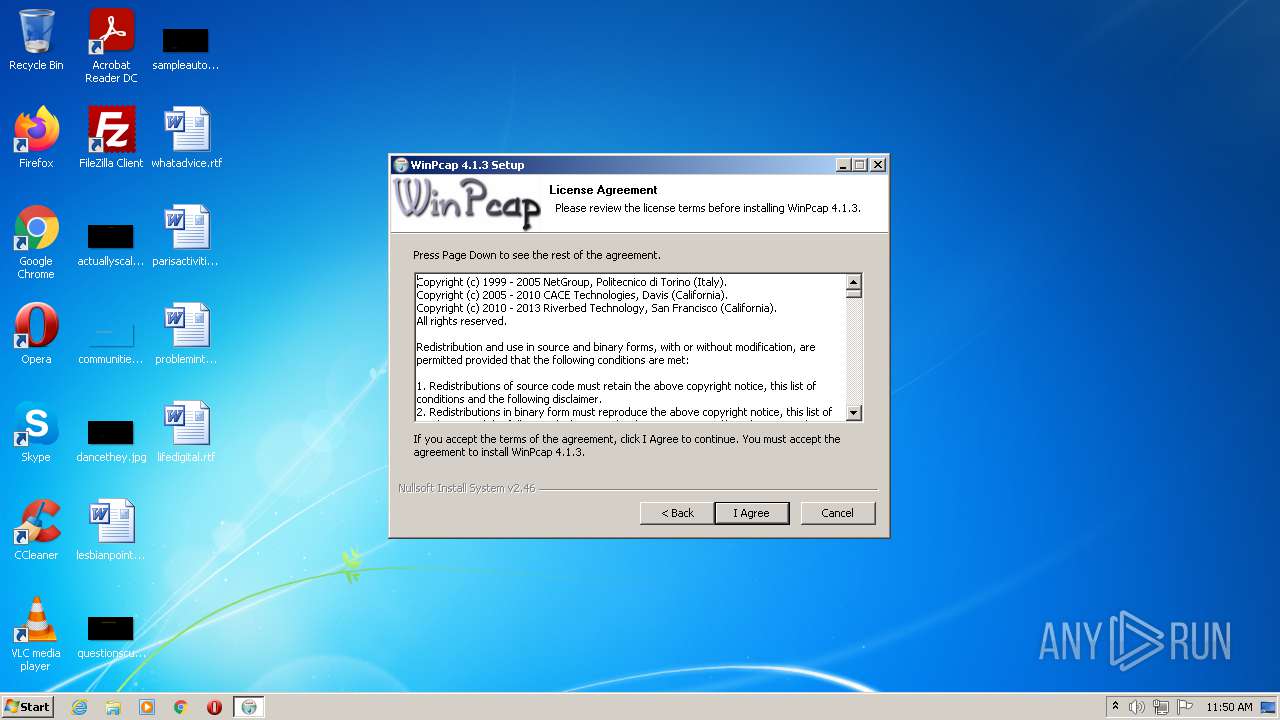The image size is (1280, 720).
Task: Open whatadvice.rtf document
Action: tap(187, 138)
